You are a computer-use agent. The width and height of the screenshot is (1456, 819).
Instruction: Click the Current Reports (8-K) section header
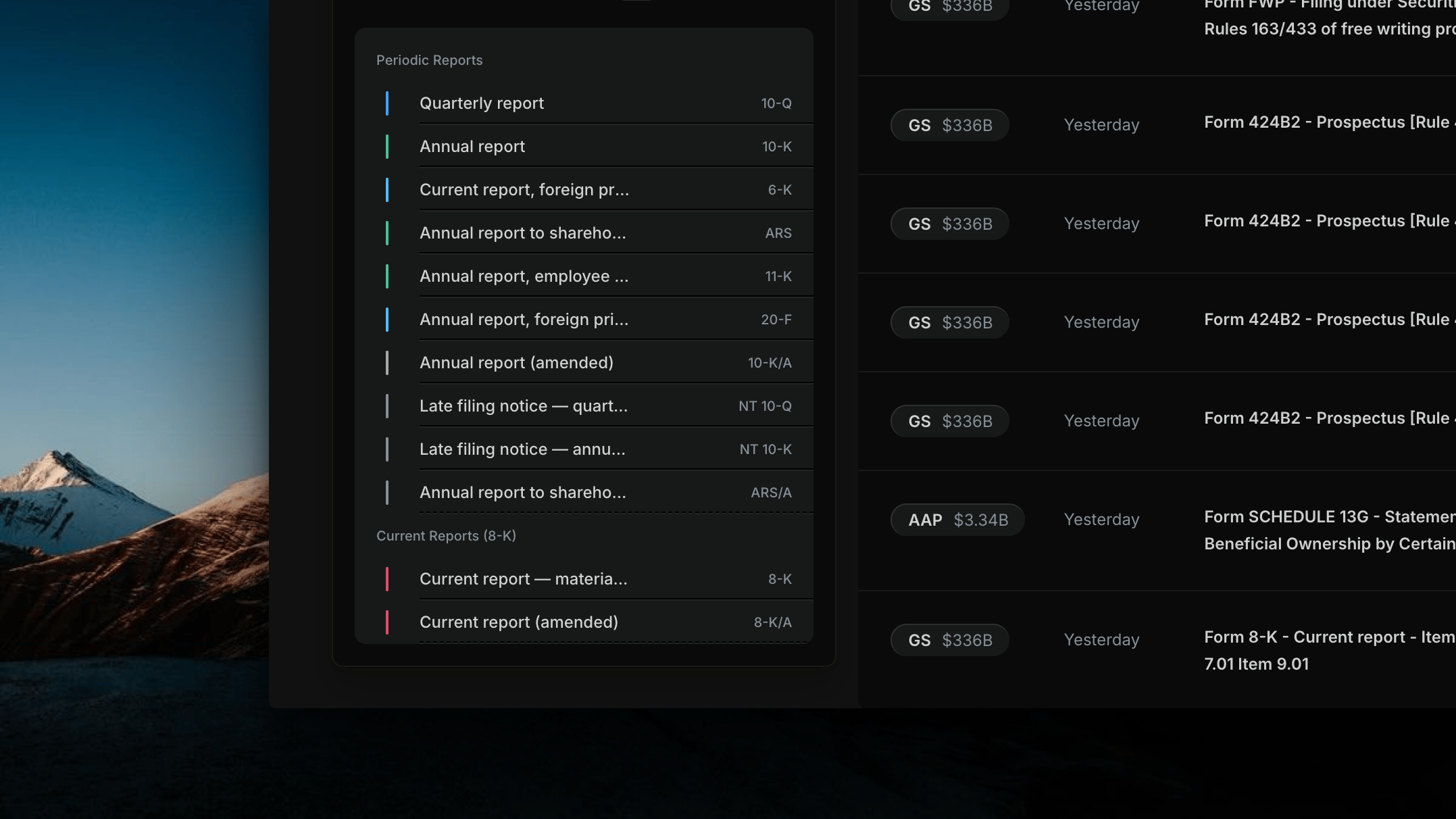[x=446, y=536]
